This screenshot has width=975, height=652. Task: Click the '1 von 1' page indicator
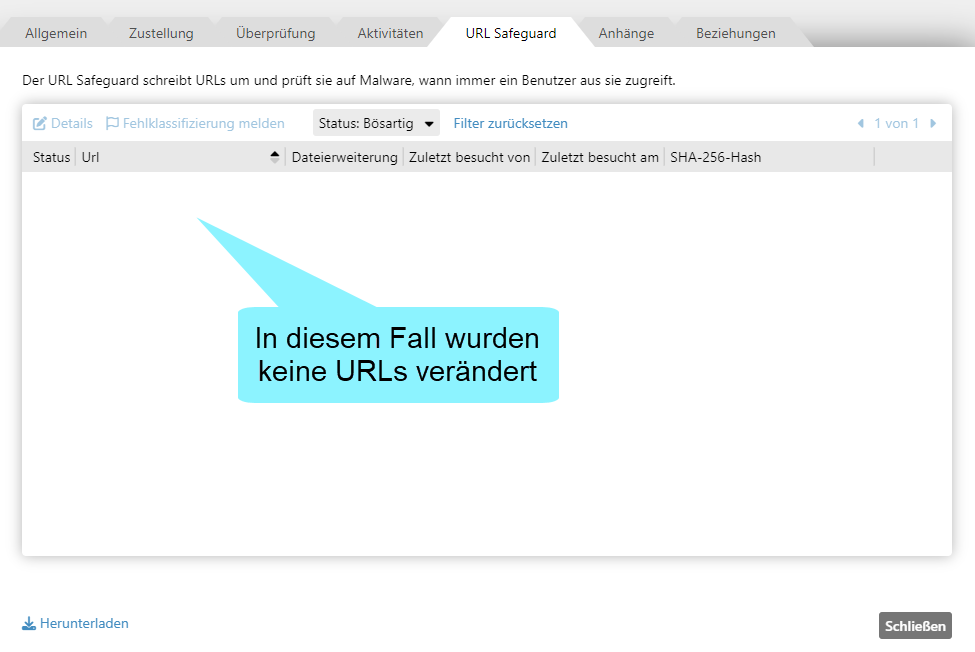coord(896,123)
